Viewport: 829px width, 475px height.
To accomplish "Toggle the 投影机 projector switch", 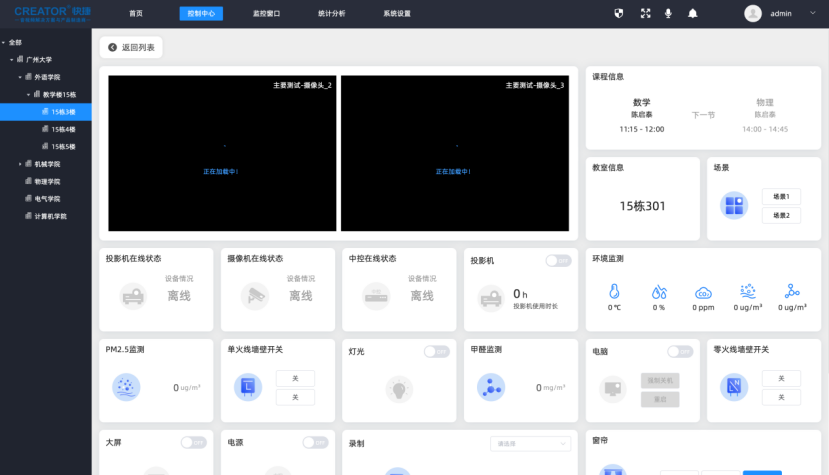I will [558, 260].
